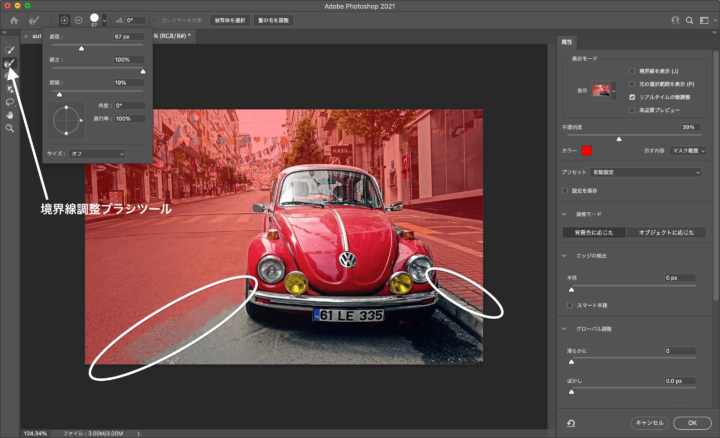
Task: Select the subtract minus mode icon
Action: click(79, 20)
